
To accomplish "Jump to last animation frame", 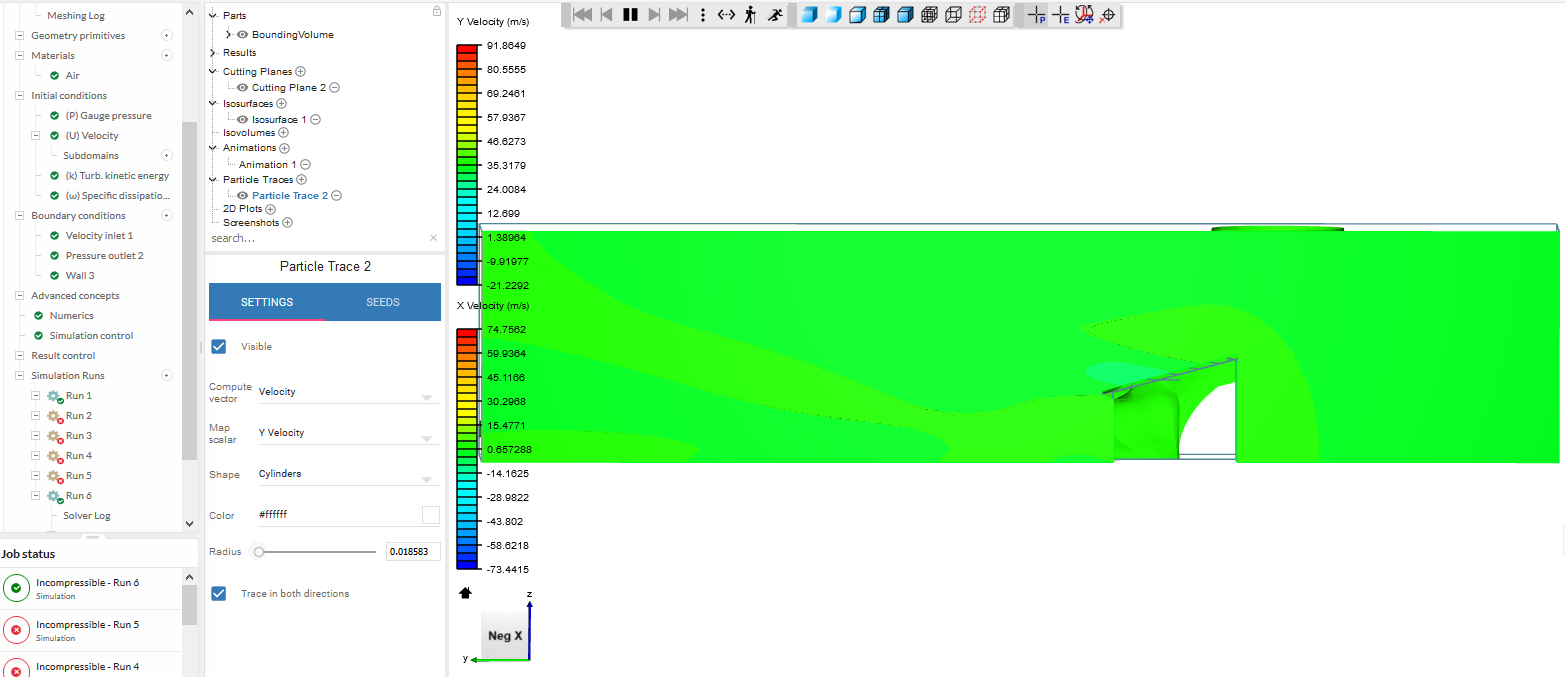I will [x=678, y=15].
